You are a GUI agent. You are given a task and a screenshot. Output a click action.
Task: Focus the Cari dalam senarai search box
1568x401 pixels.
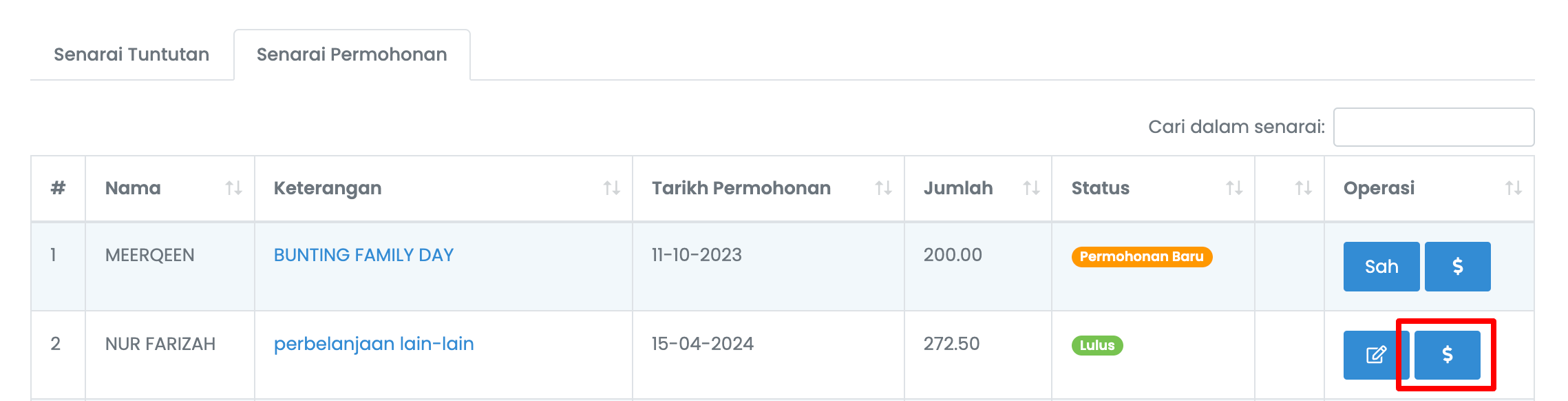[x=1434, y=127]
